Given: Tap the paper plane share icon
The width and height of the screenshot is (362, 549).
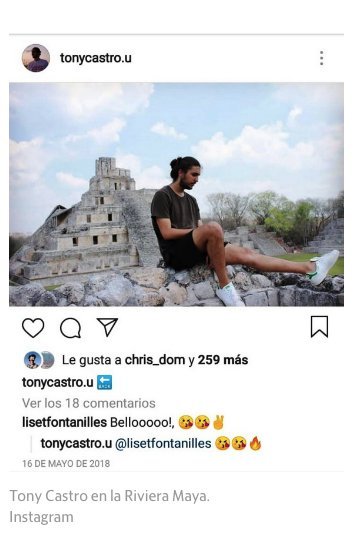Looking at the screenshot, I should click(x=107, y=327).
